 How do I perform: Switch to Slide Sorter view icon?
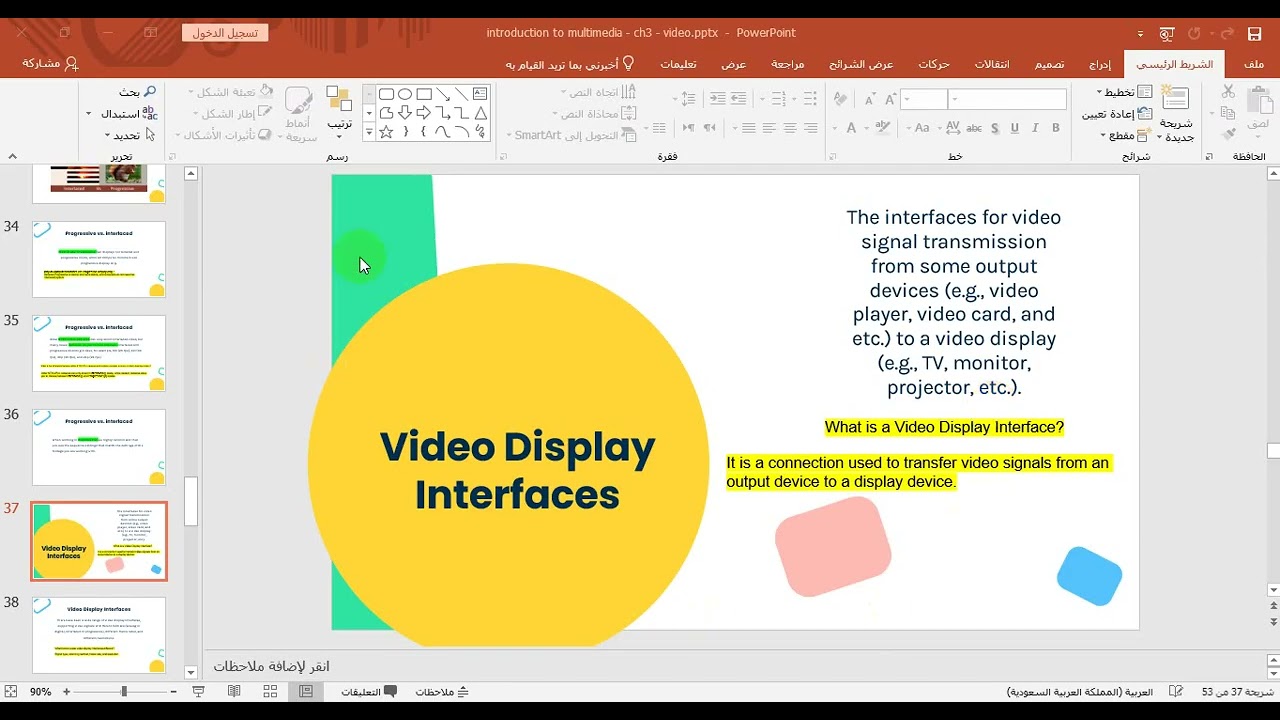pos(270,691)
